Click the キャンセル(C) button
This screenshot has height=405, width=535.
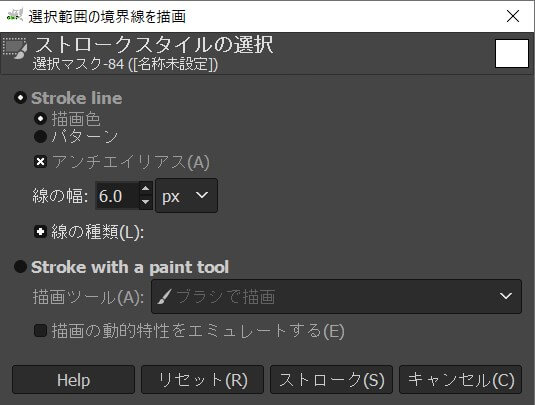461,380
